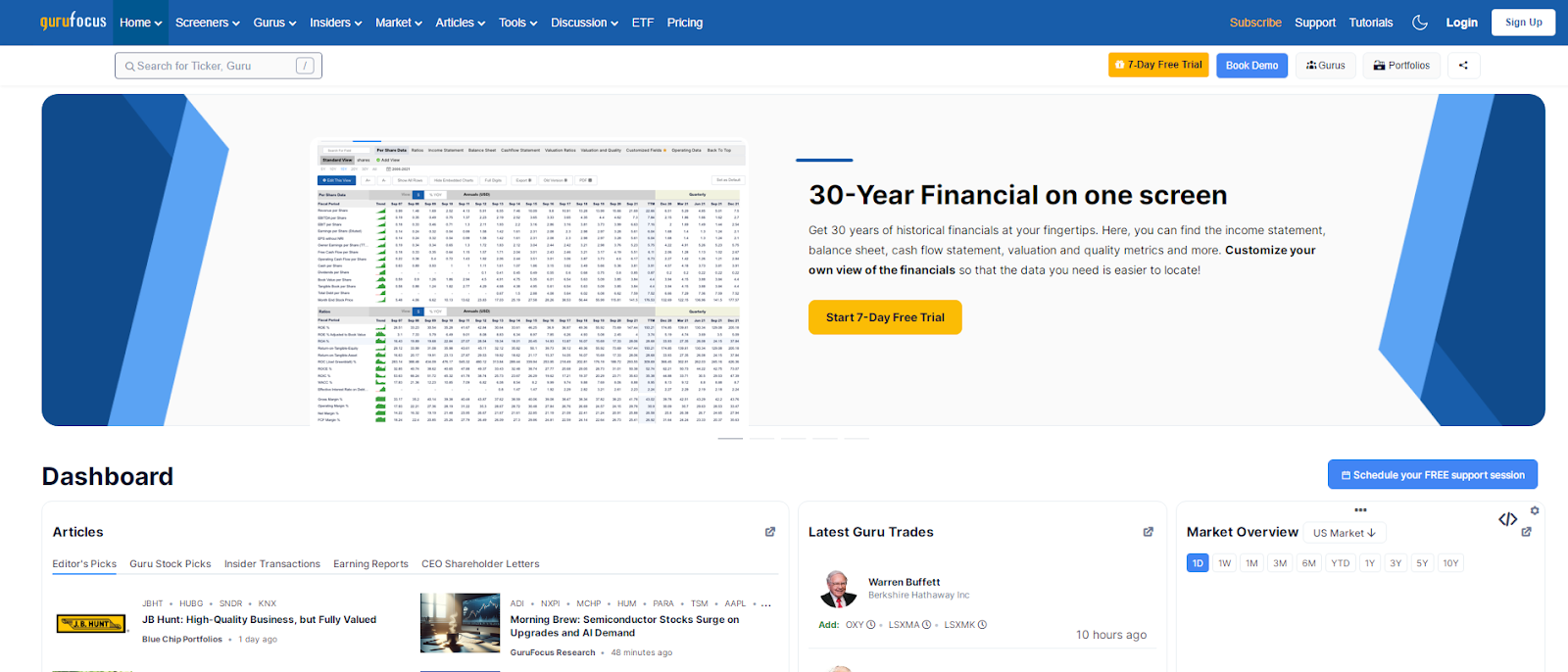Viewport: 1568px width, 672px height.
Task: Open Morning Brew: Semiconductor Stocks article
Action: coord(625,626)
